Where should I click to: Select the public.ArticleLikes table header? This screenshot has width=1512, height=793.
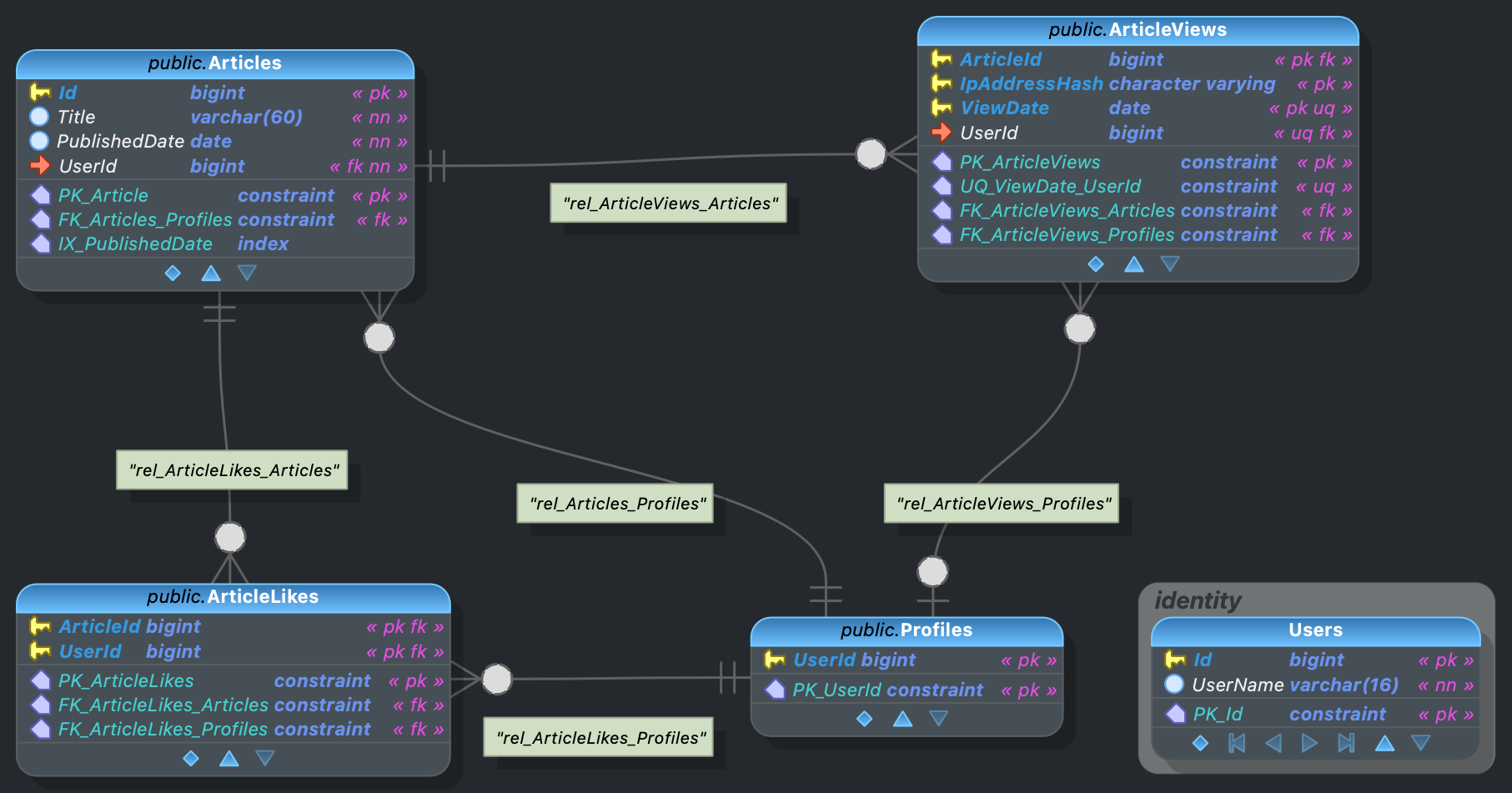(234, 597)
